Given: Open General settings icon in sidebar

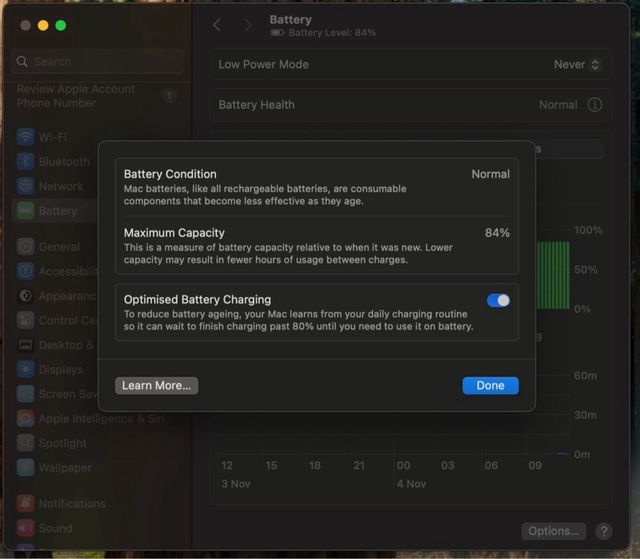Looking at the screenshot, I should pyautogui.click(x=25, y=247).
